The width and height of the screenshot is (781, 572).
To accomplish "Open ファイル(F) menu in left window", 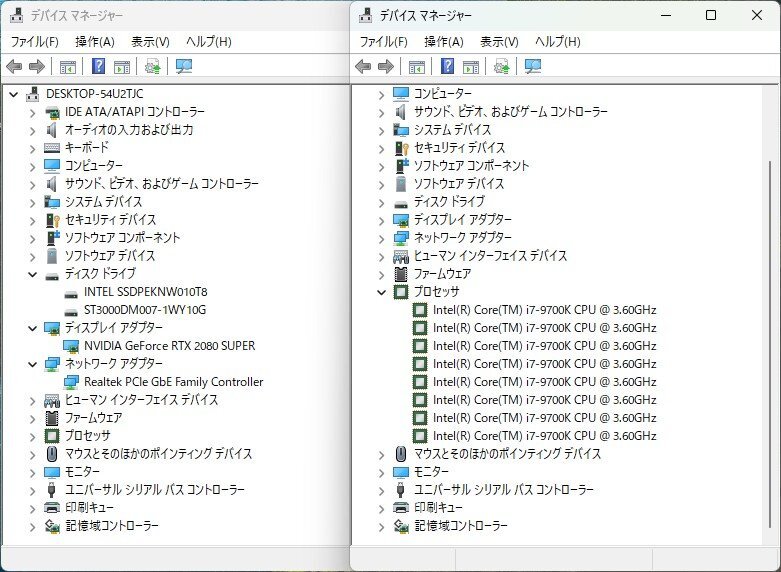I will [x=34, y=42].
